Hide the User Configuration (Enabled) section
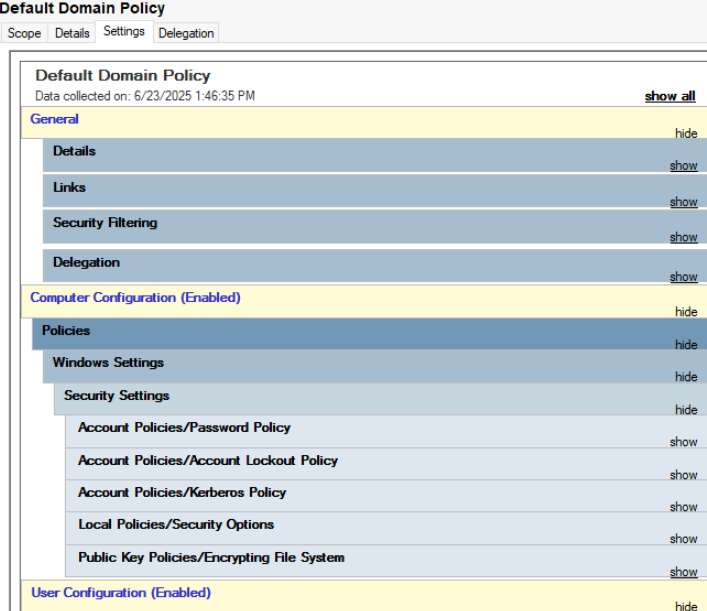The height and width of the screenshot is (611, 707). pyautogui.click(x=686, y=606)
